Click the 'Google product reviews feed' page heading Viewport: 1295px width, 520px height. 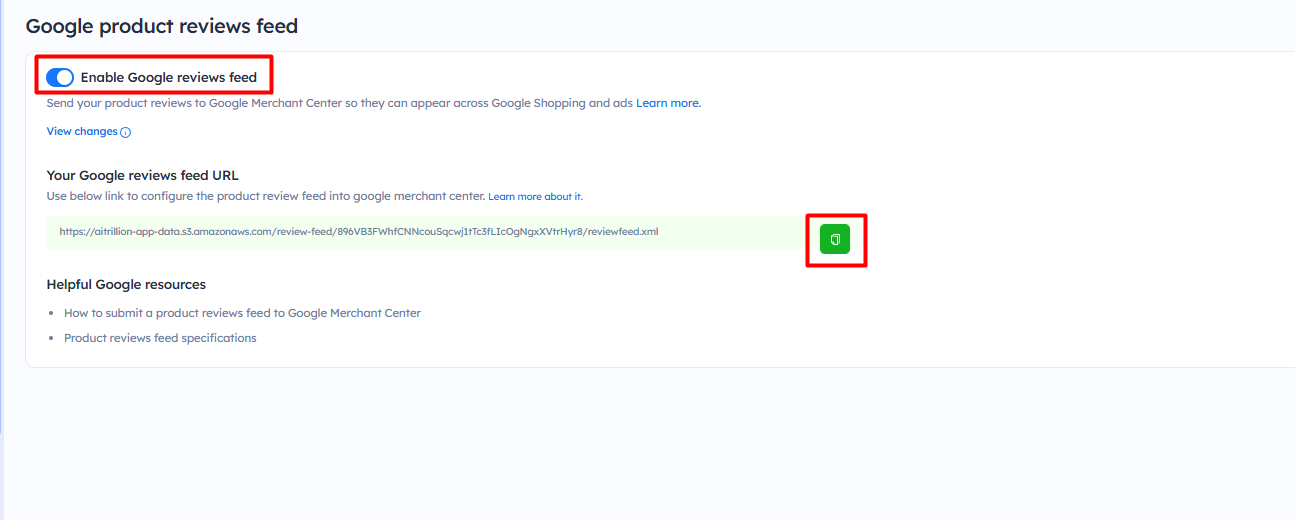pos(162,26)
